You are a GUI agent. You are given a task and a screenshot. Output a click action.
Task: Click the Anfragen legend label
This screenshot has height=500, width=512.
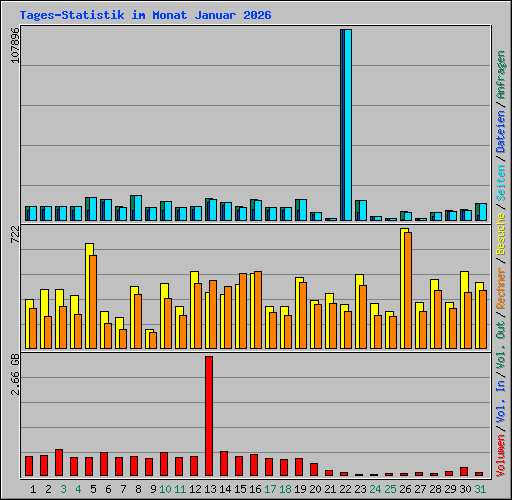(501, 75)
